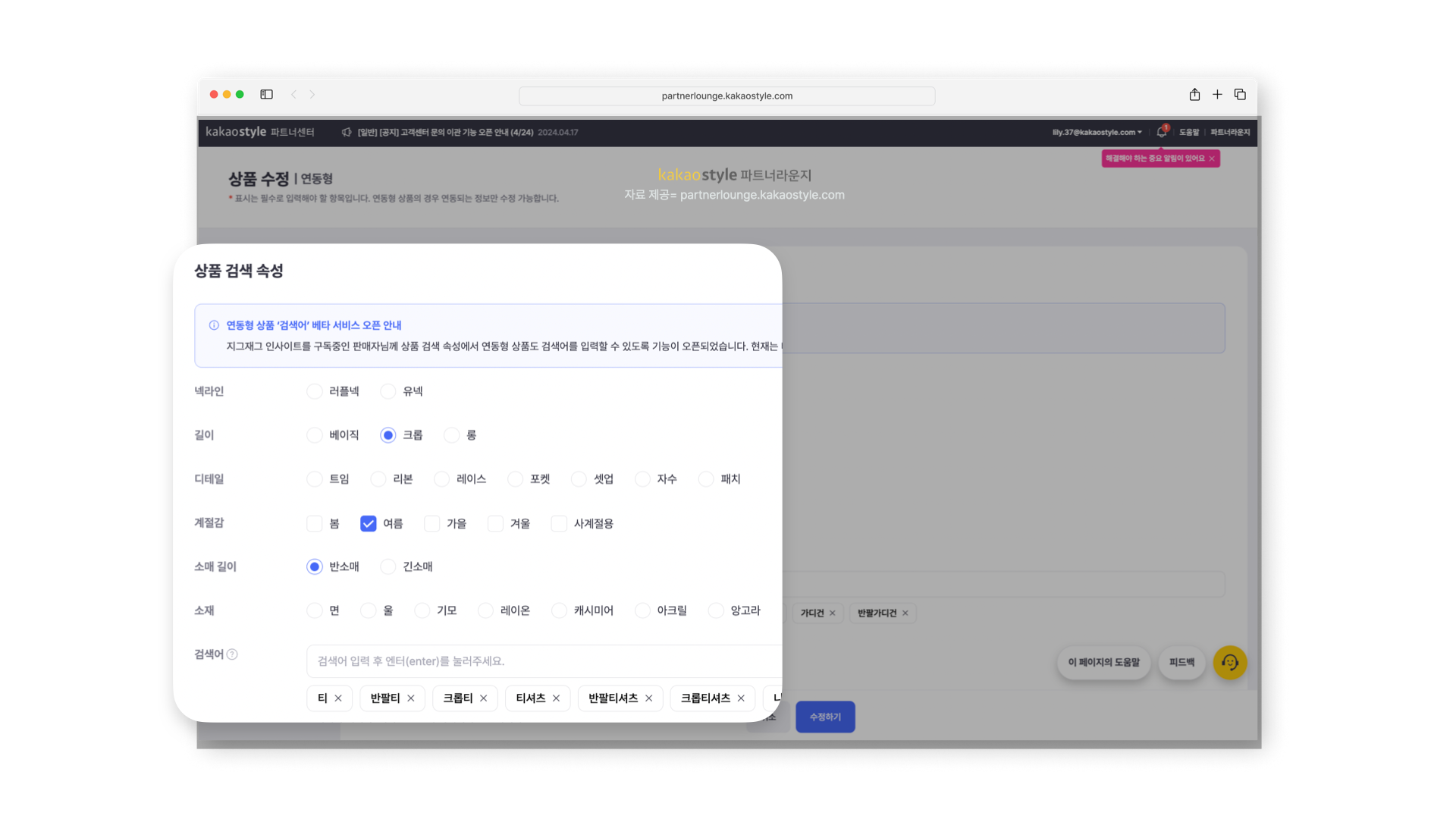The width and height of the screenshot is (1456, 819).
Task: Go back with the browser back arrow
Action: pos(293,95)
